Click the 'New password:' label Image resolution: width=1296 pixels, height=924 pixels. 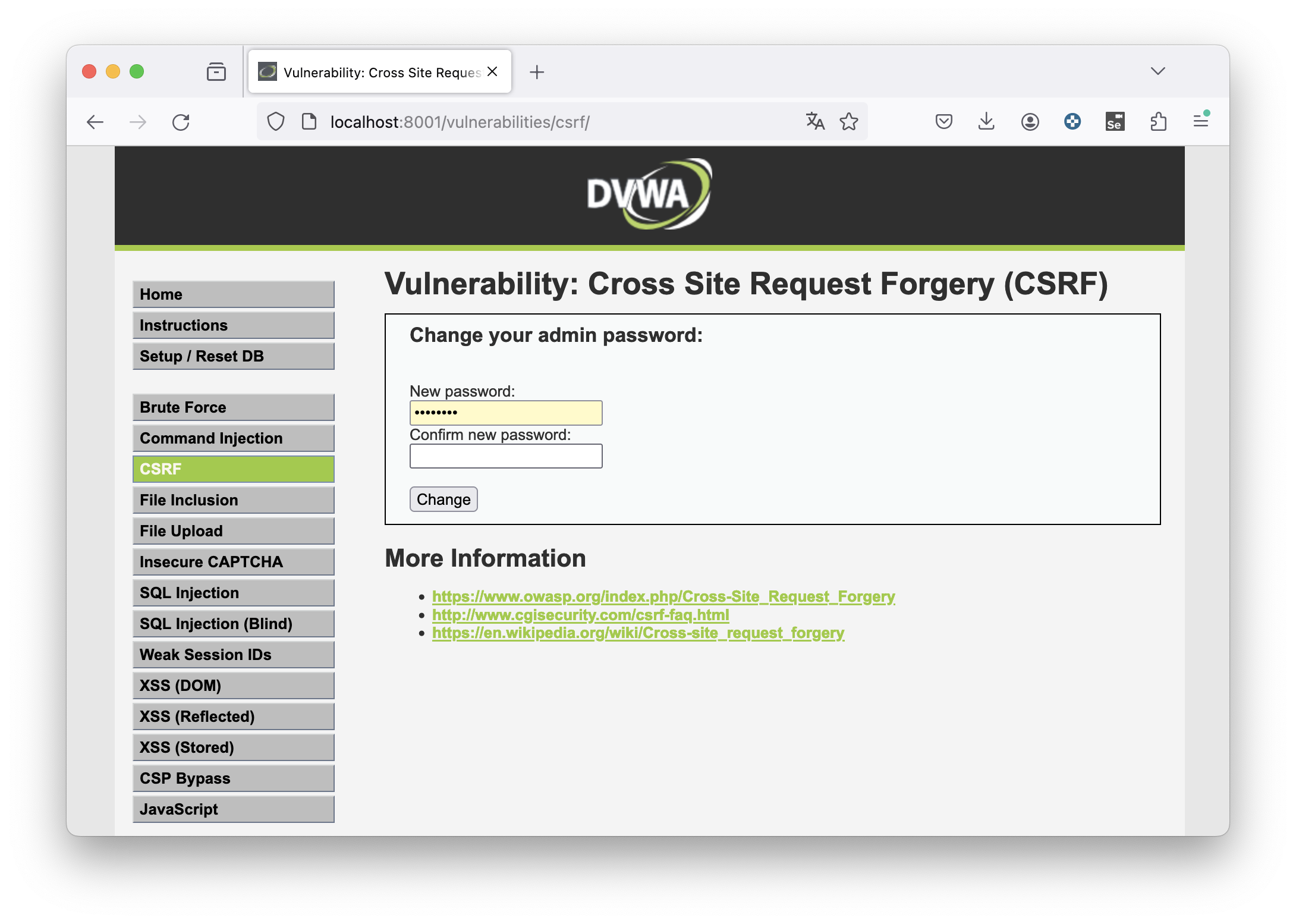463,391
